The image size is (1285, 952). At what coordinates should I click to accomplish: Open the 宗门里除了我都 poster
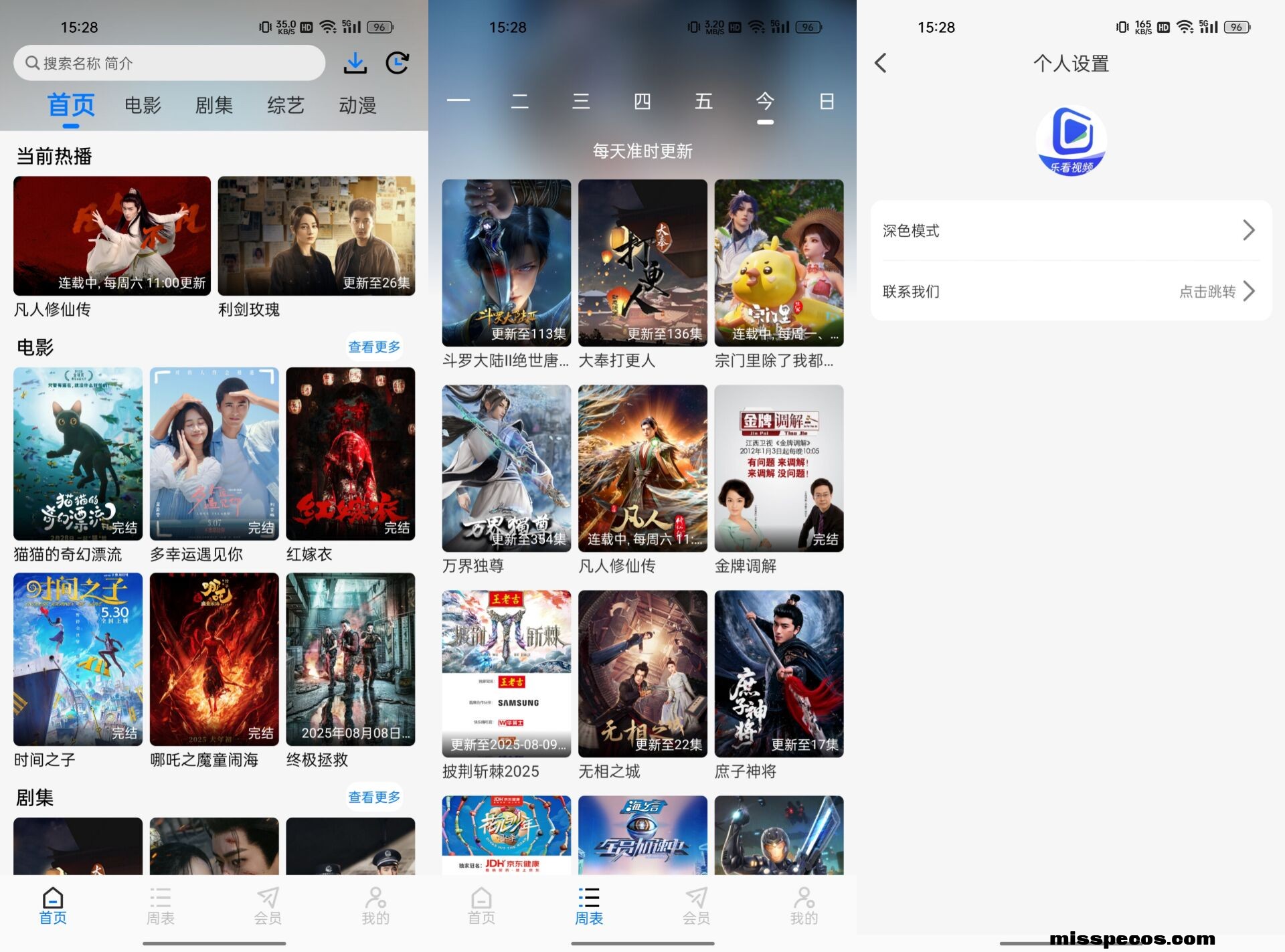(x=779, y=263)
